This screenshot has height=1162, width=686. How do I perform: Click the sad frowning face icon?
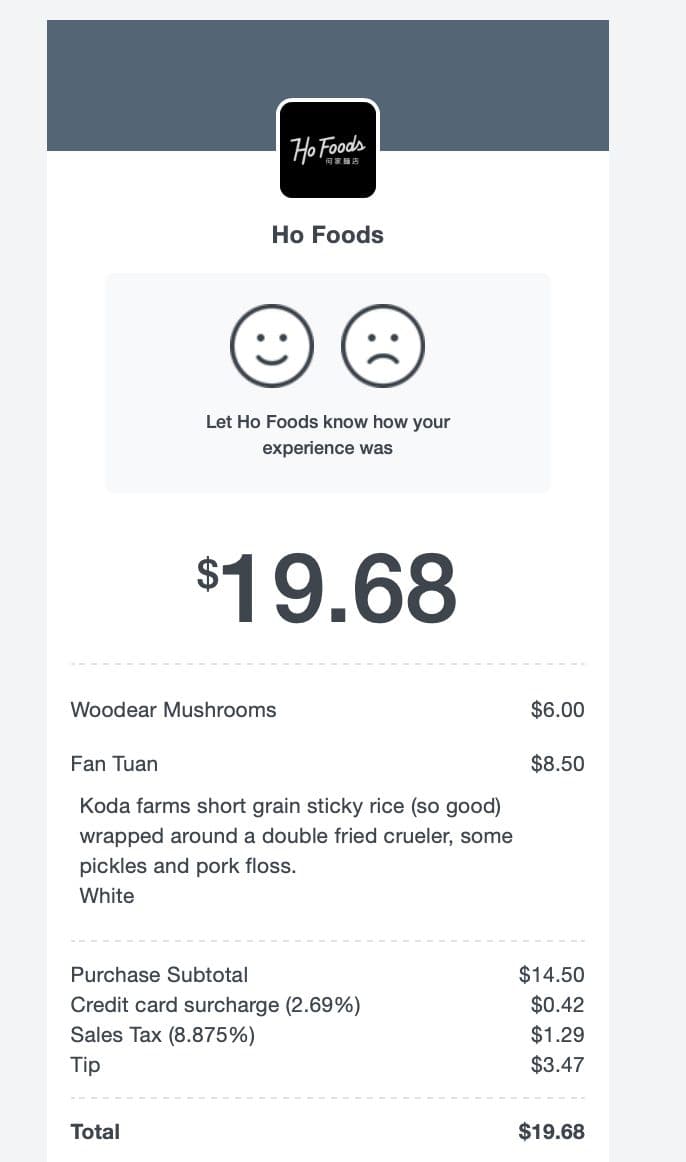point(382,345)
